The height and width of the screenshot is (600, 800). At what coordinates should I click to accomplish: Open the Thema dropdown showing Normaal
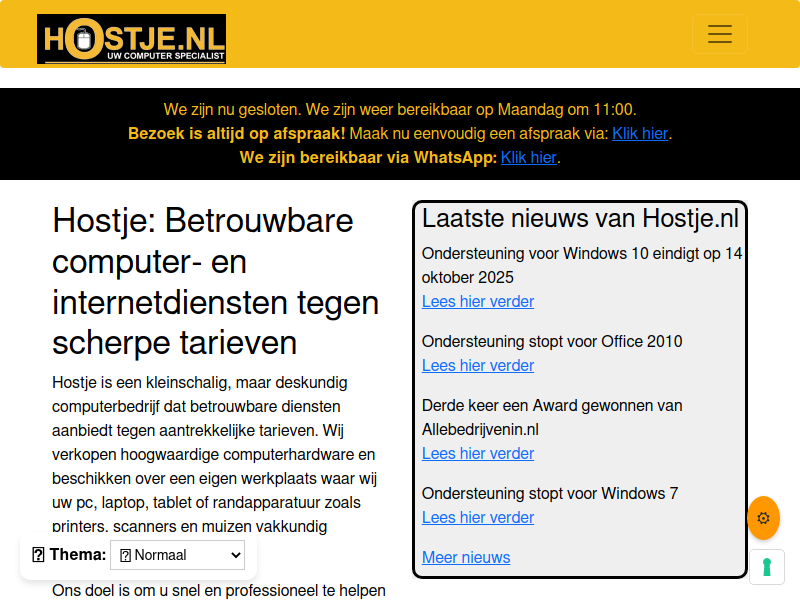(x=178, y=555)
